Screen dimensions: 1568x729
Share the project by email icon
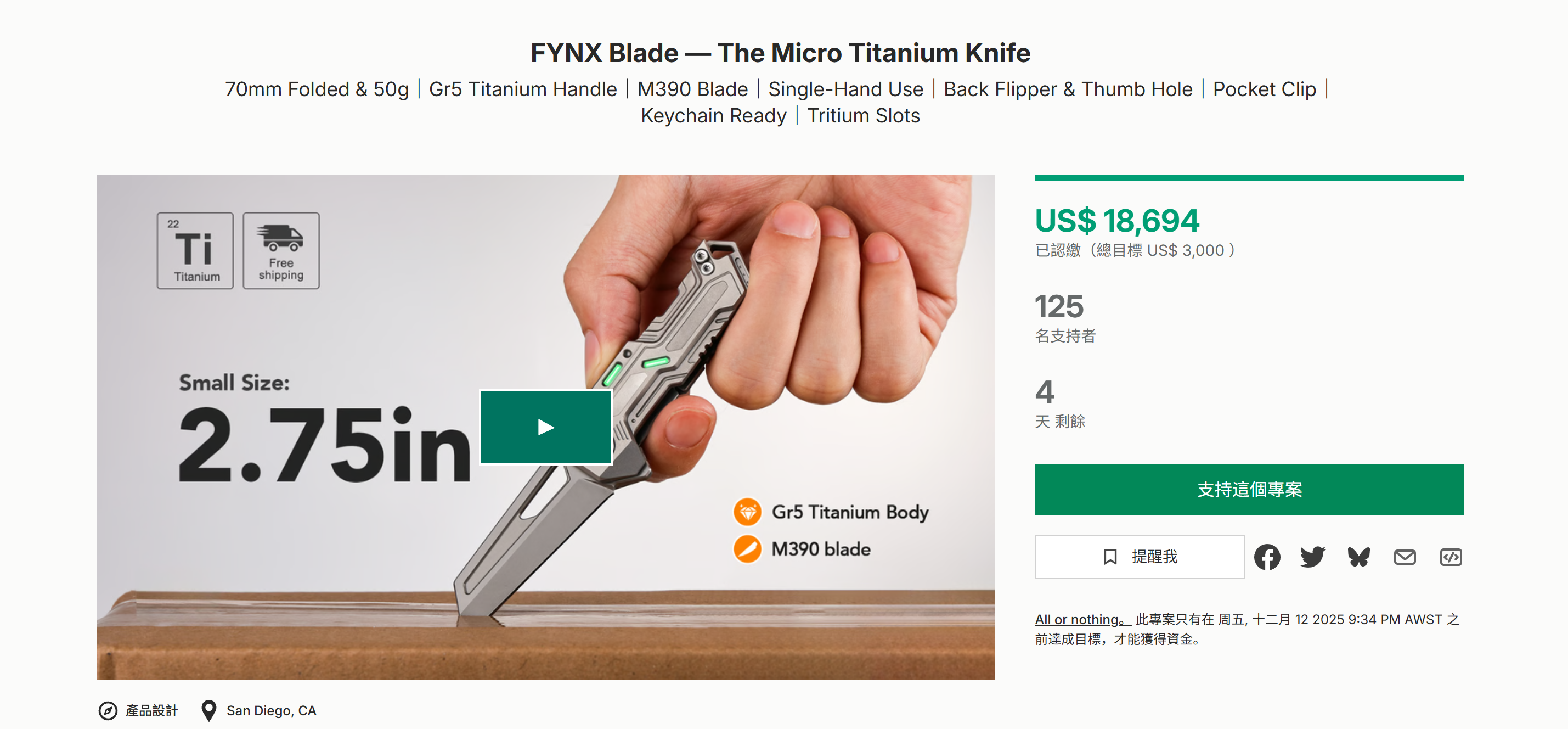click(x=1405, y=557)
